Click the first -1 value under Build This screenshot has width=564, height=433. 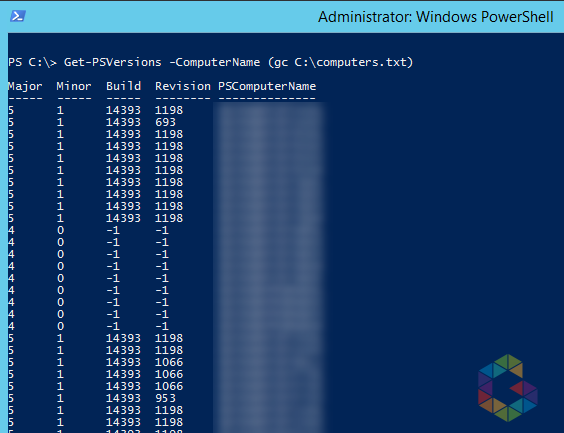tap(113, 230)
